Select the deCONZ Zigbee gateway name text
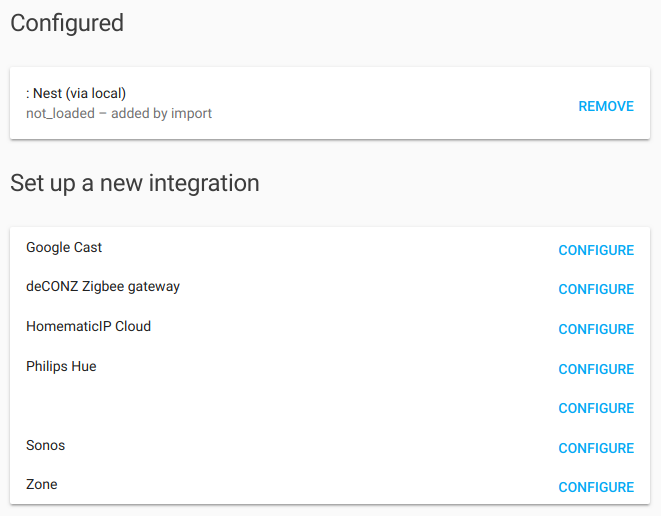Viewport: 661px width, 516px height. point(103,286)
